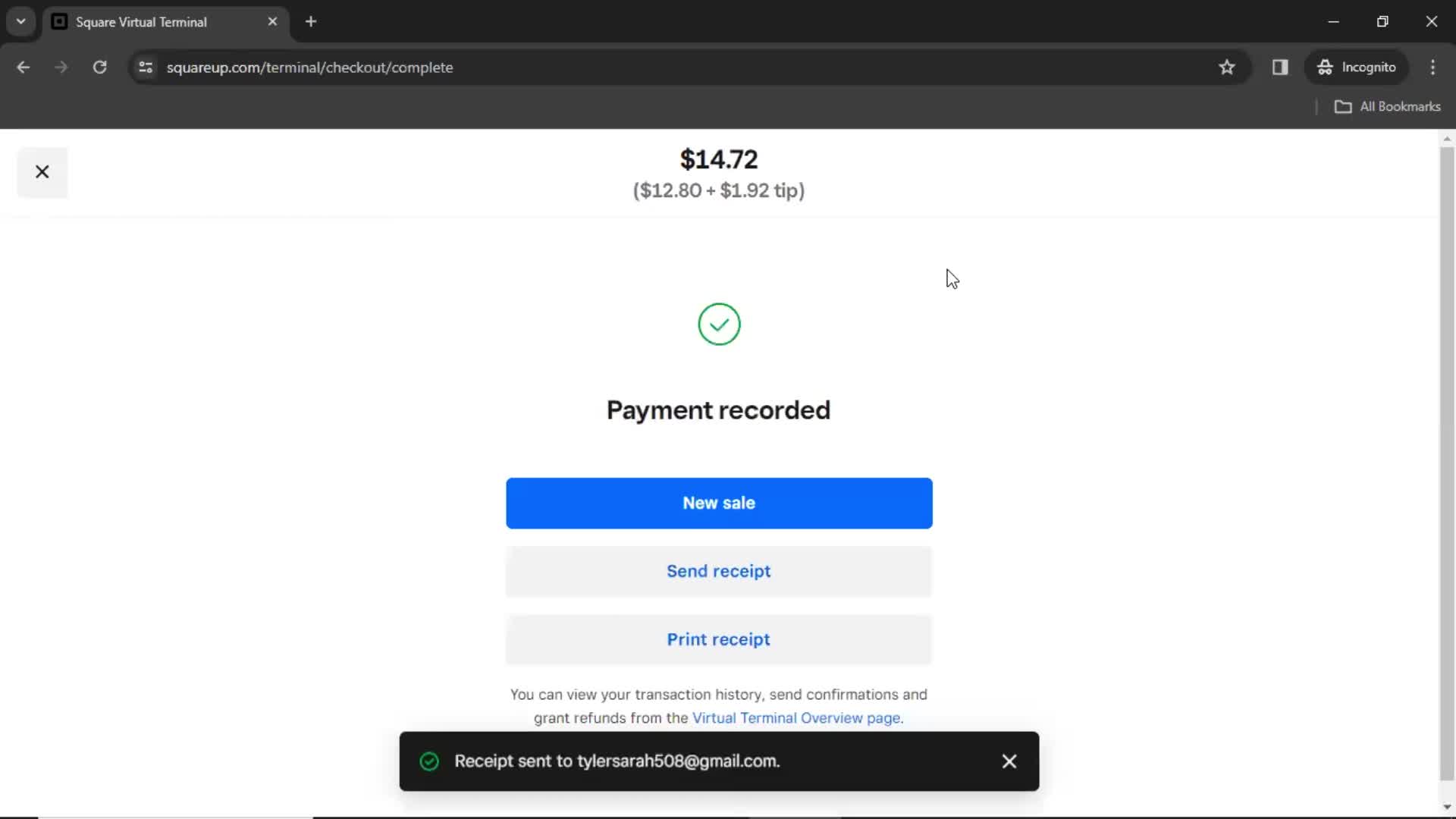The image size is (1456, 819).
Task: Click the bookmark star icon in address bar
Action: point(1227,67)
